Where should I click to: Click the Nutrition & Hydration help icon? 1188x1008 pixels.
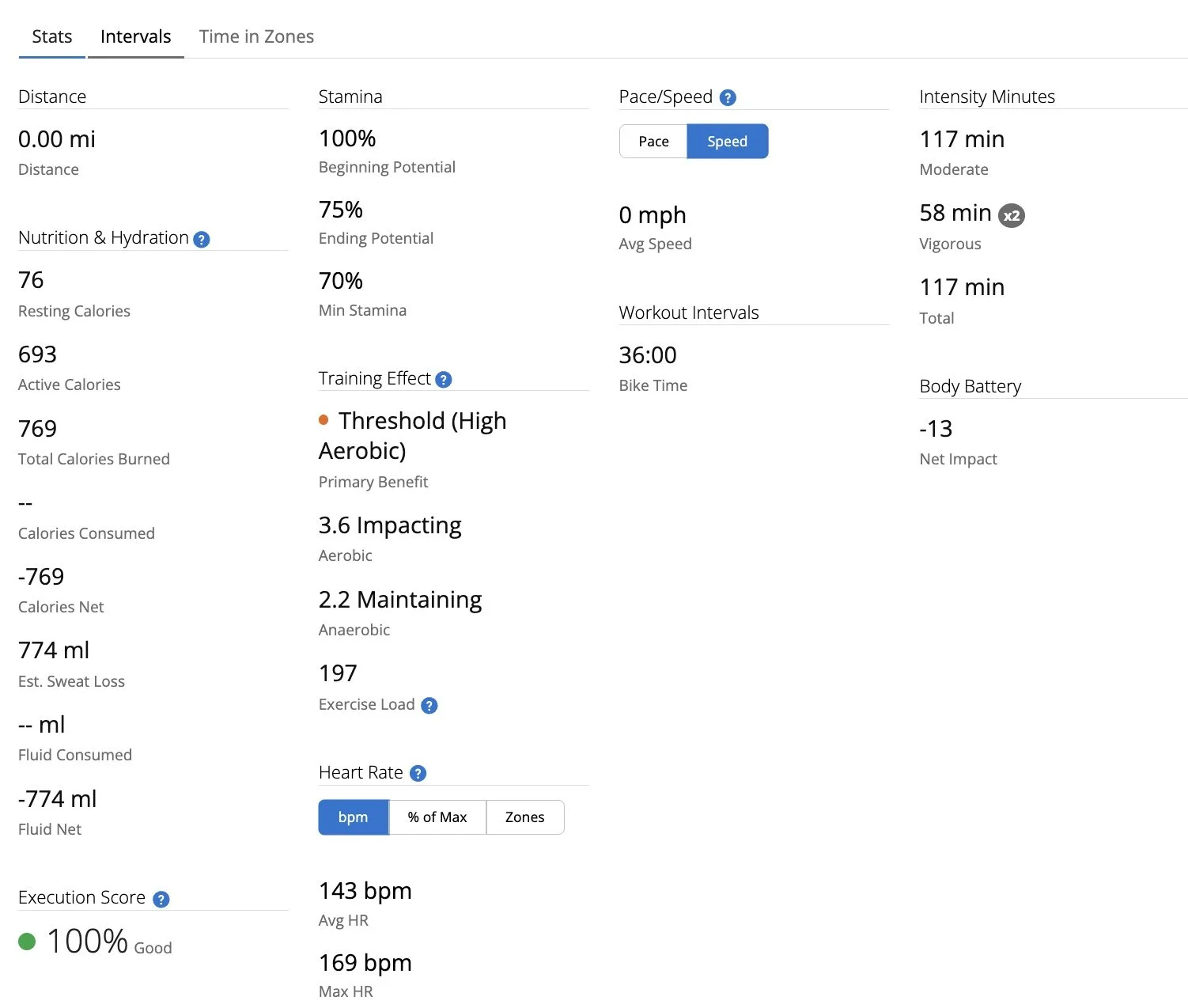point(202,239)
